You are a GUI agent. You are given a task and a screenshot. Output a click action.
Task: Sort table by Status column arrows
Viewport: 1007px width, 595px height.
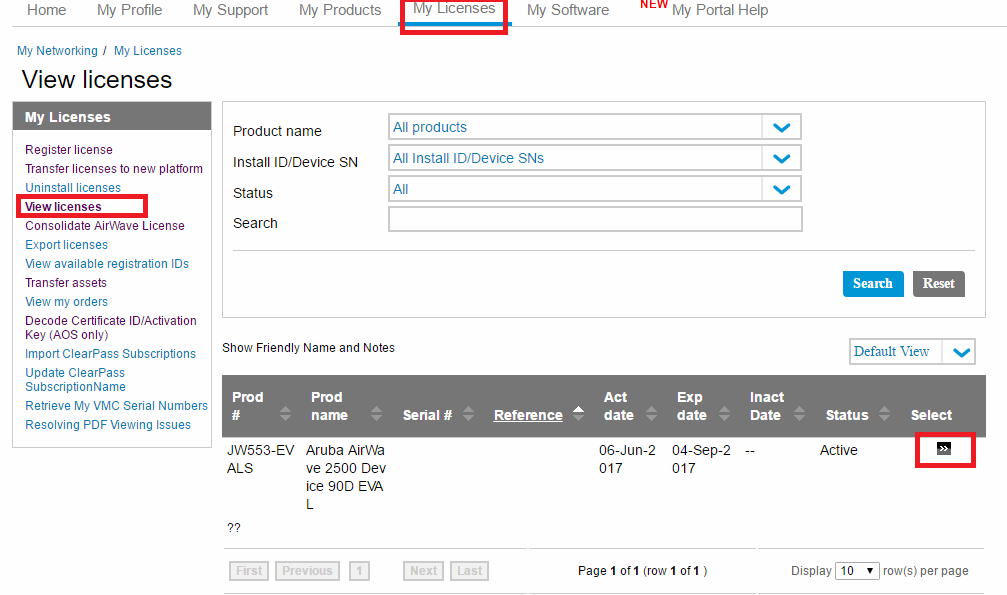(x=884, y=414)
